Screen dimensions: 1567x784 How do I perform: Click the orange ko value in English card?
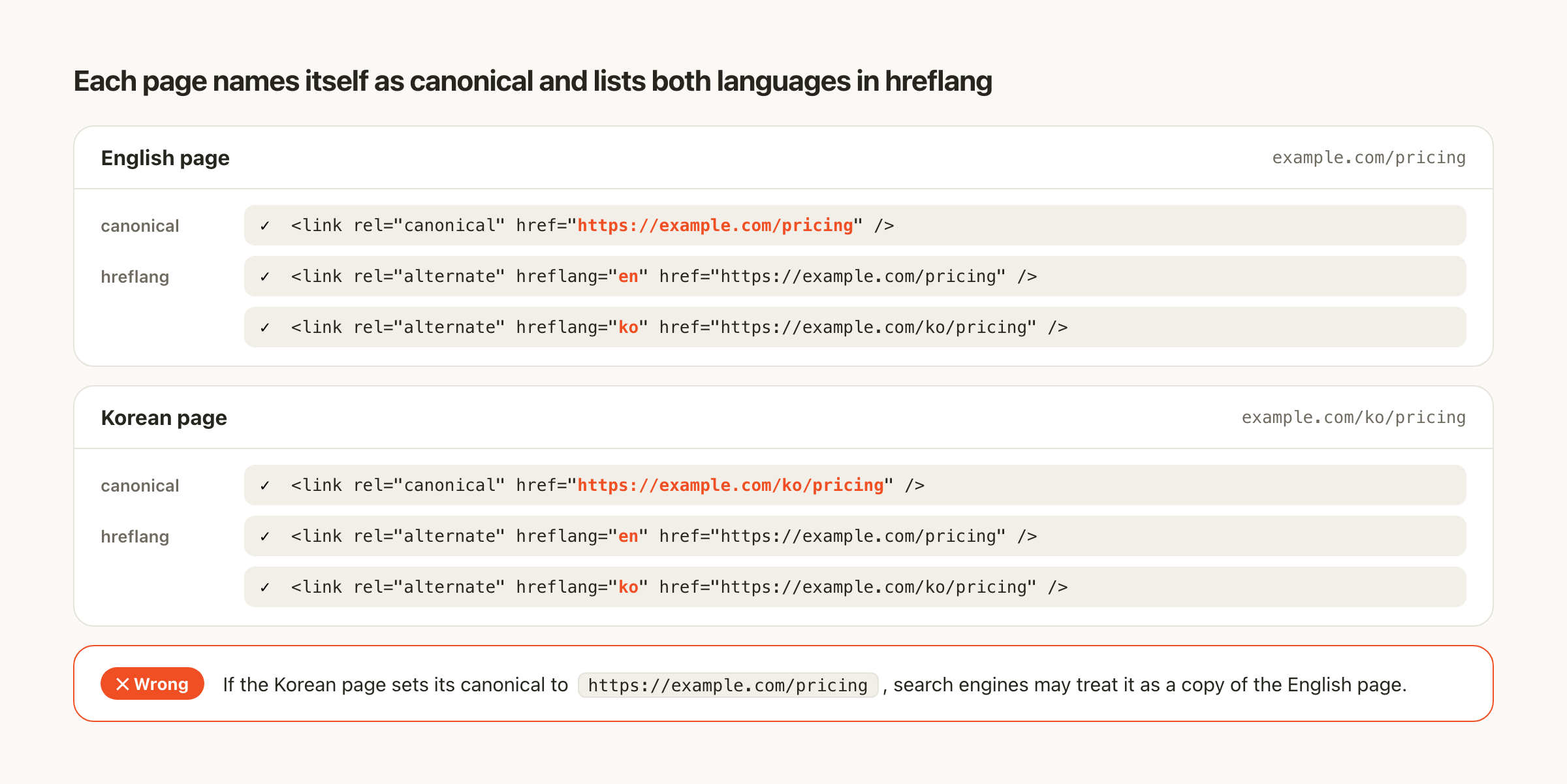click(x=628, y=328)
